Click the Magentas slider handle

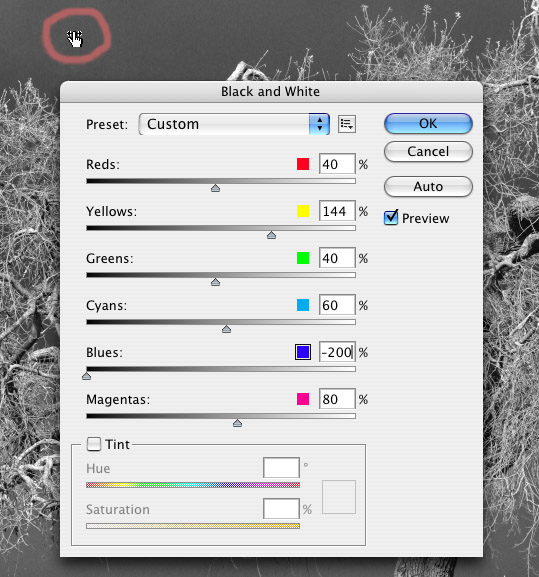tap(238, 423)
